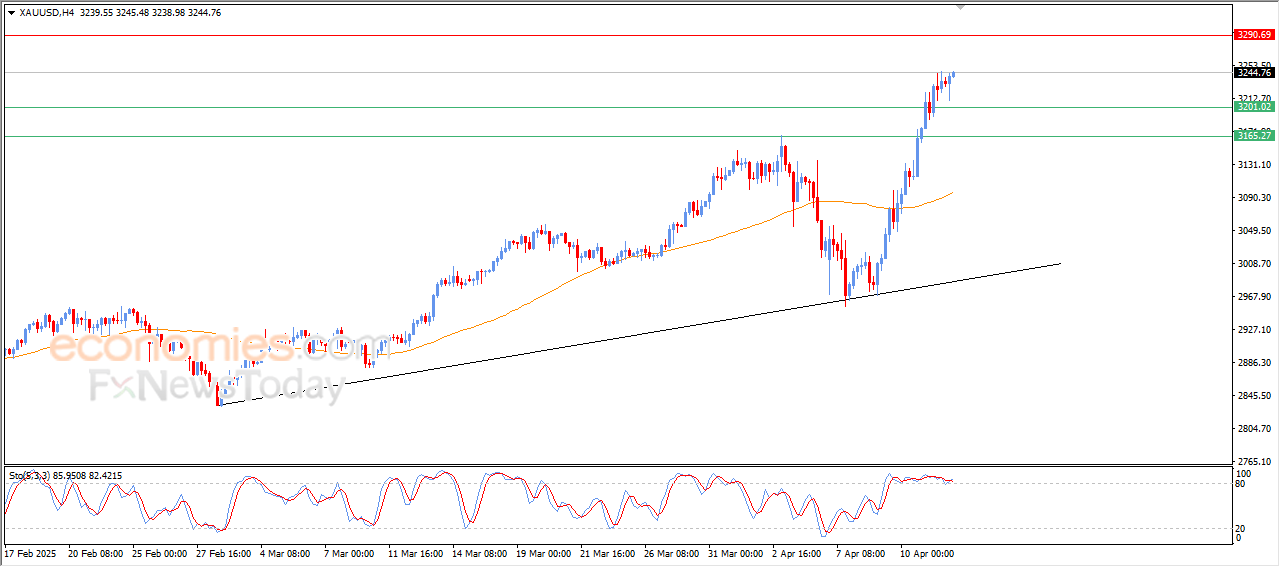Click the 2967.90 price axis value
1280x567 pixels.
[x=1254, y=297]
